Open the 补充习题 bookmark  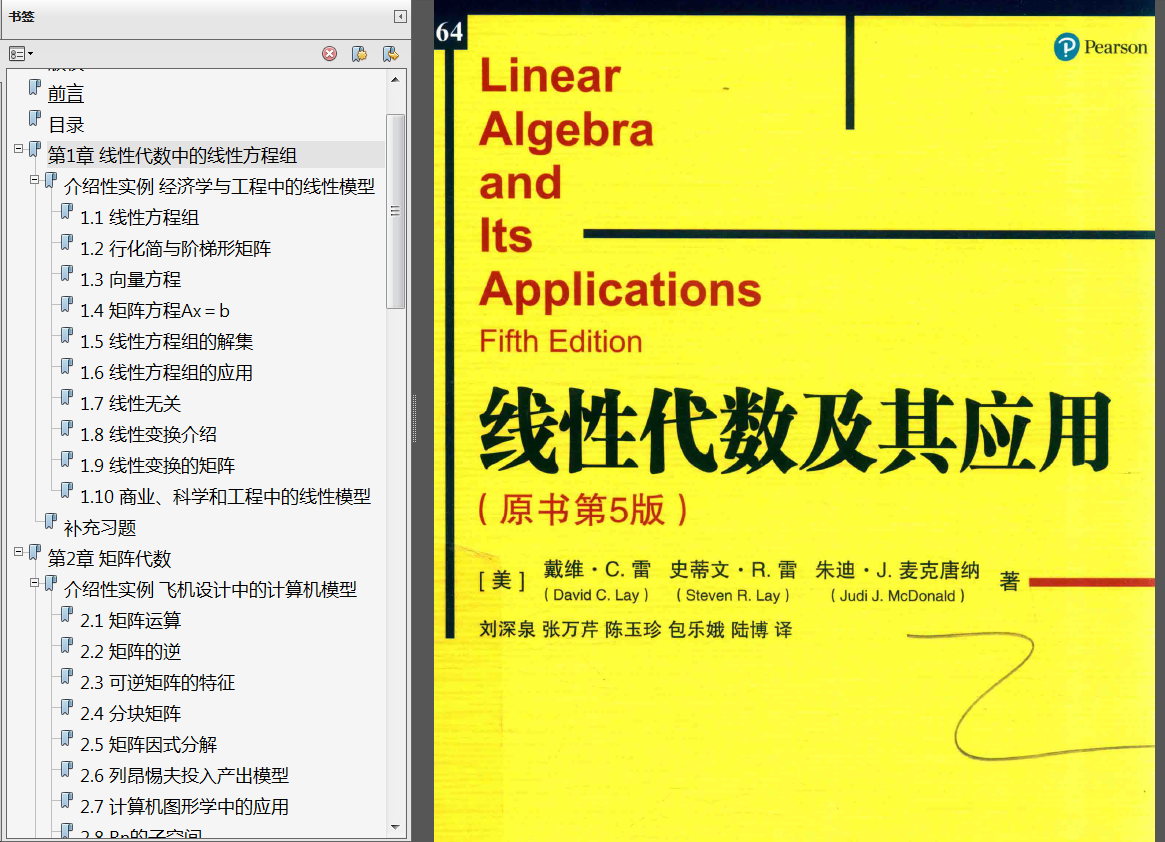(x=100, y=528)
